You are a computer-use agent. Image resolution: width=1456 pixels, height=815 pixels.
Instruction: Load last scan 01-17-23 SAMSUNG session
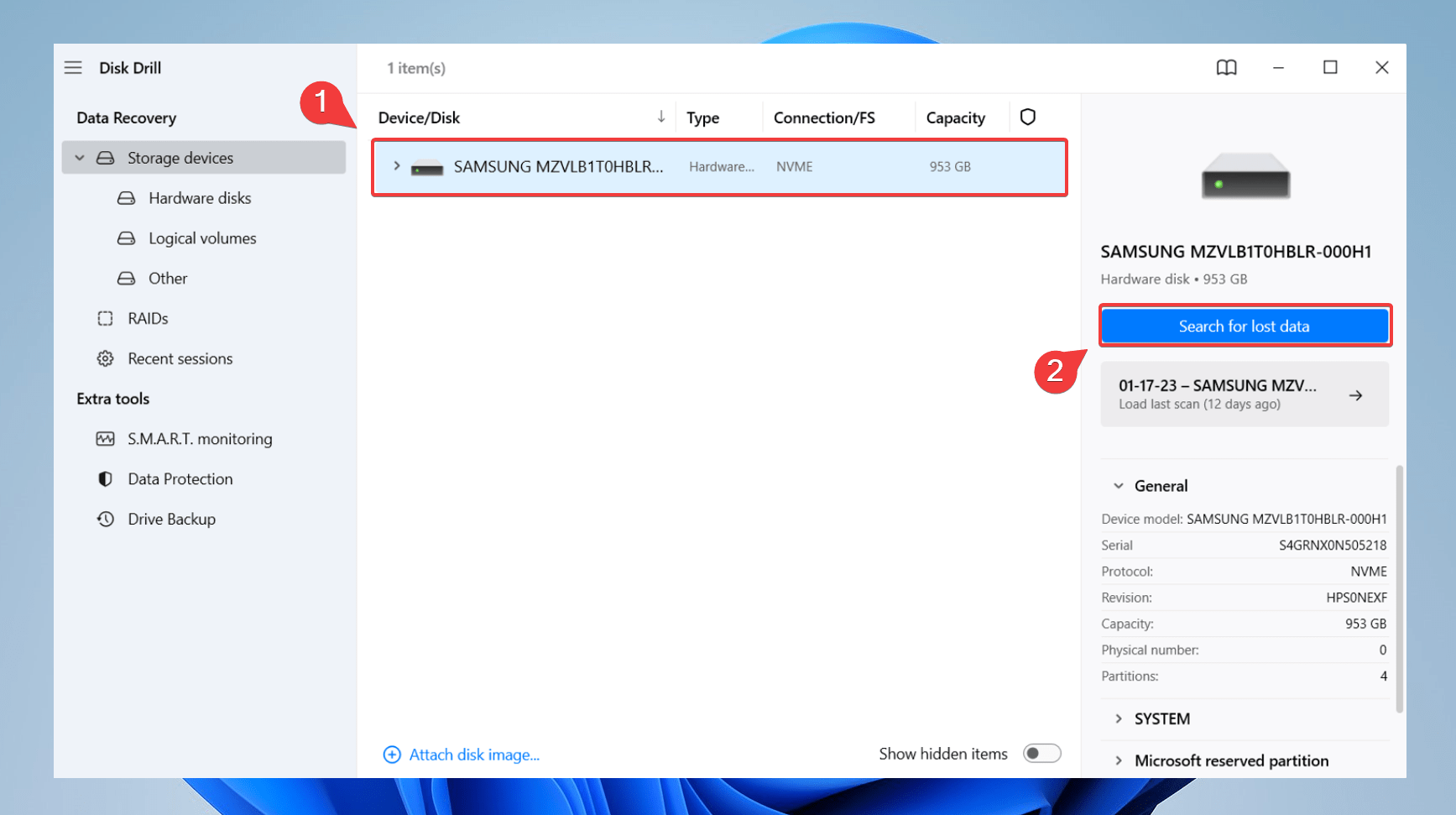(x=1245, y=394)
